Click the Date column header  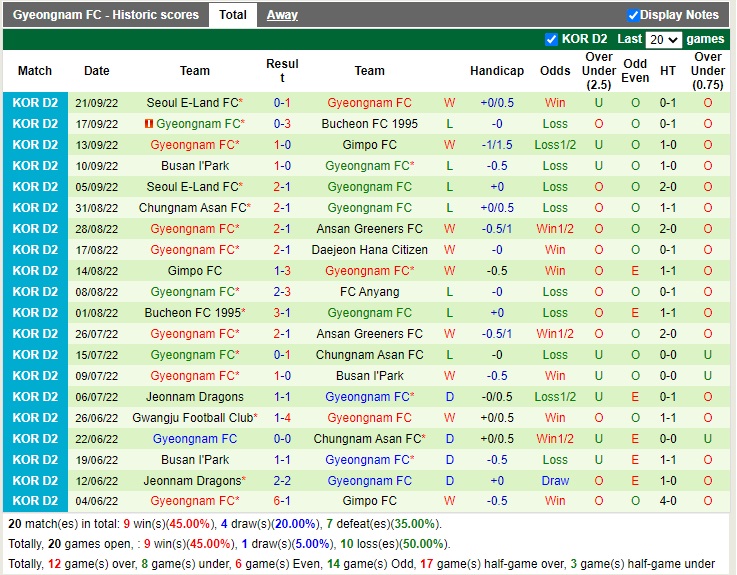[x=97, y=71]
